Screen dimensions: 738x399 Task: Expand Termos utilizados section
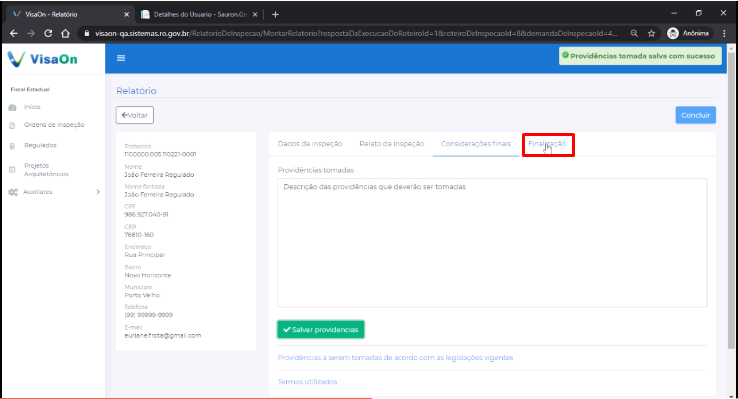pos(307,382)
